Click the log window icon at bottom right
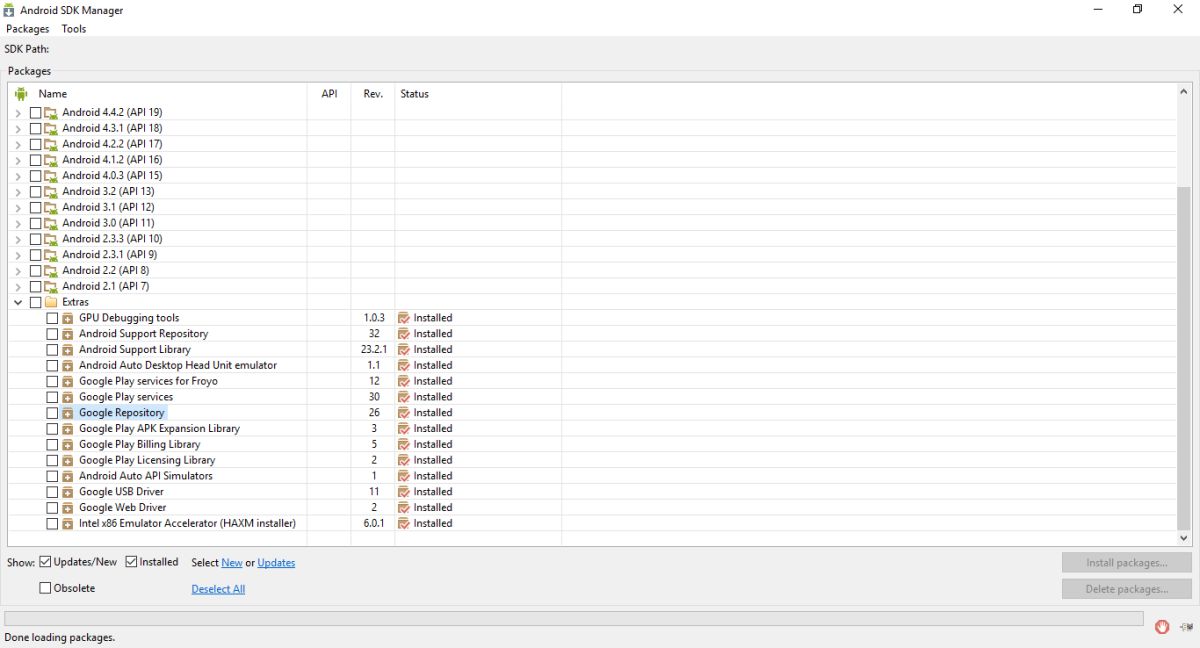Viewport: 1200px width, 648px height. [x=1186, y=627]
